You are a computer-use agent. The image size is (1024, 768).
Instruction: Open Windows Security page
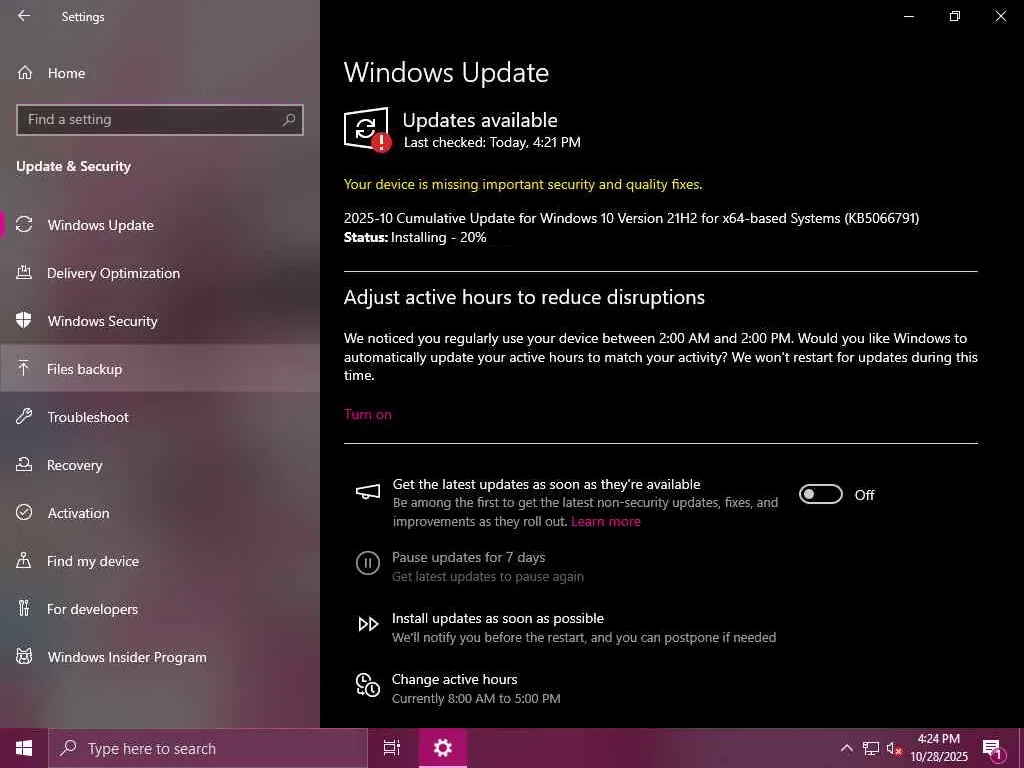tap(103, 321)
